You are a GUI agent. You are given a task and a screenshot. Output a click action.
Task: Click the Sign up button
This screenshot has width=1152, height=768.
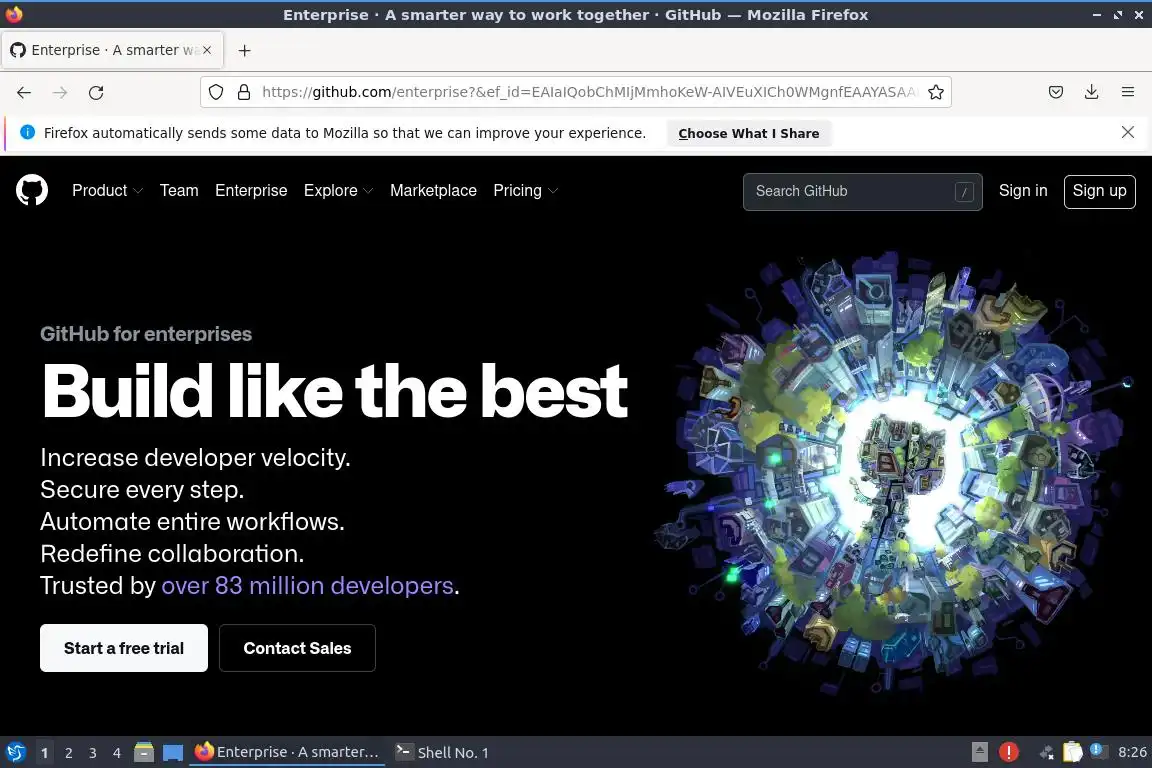coord(1099,191)
